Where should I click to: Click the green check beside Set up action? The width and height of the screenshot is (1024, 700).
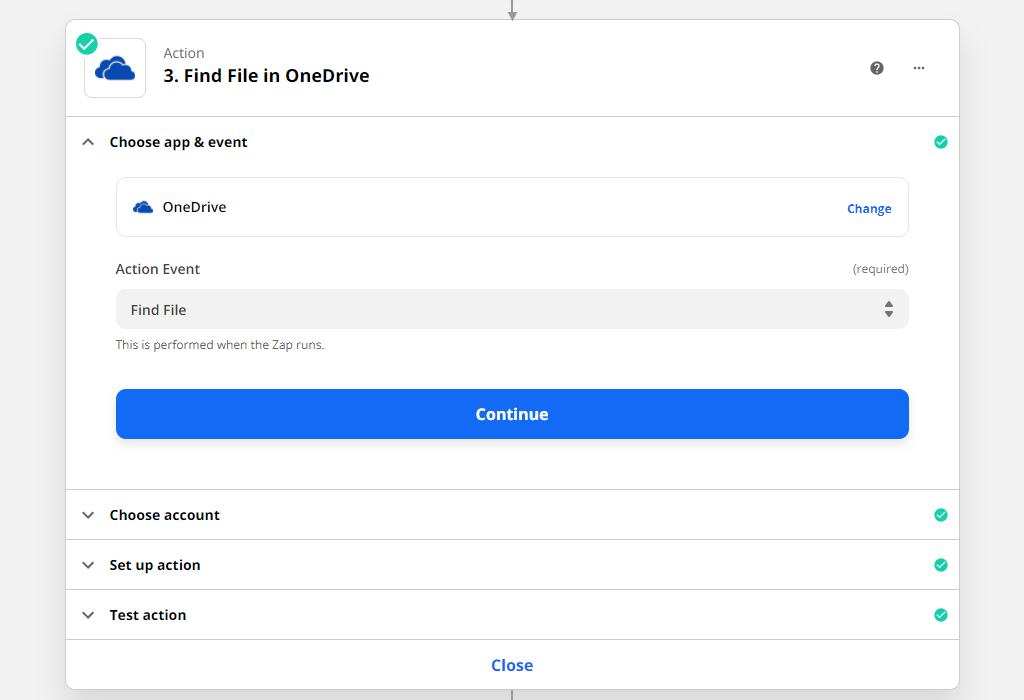pos(941,565)
